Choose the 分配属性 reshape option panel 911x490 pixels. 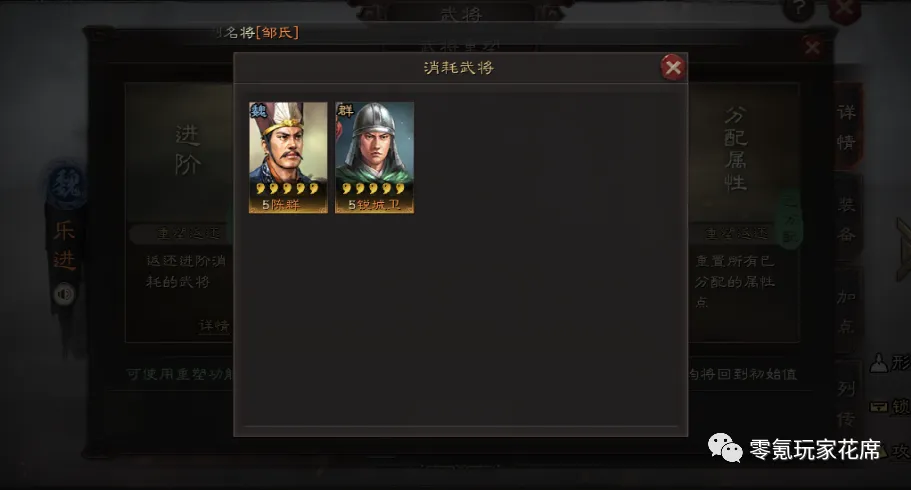pos(744,212)
